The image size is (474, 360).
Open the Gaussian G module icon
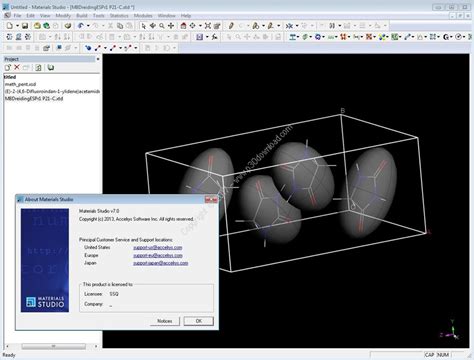[x=446, y=37]
